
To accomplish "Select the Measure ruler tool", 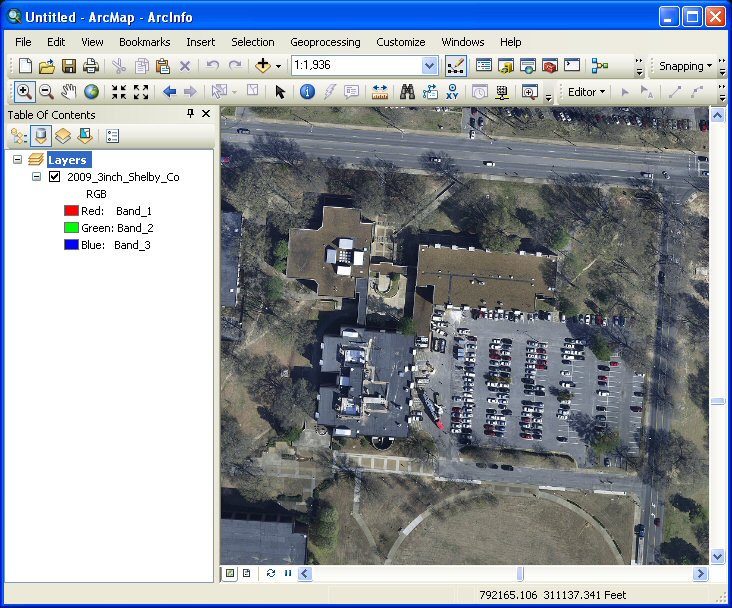I will [380, 92].
